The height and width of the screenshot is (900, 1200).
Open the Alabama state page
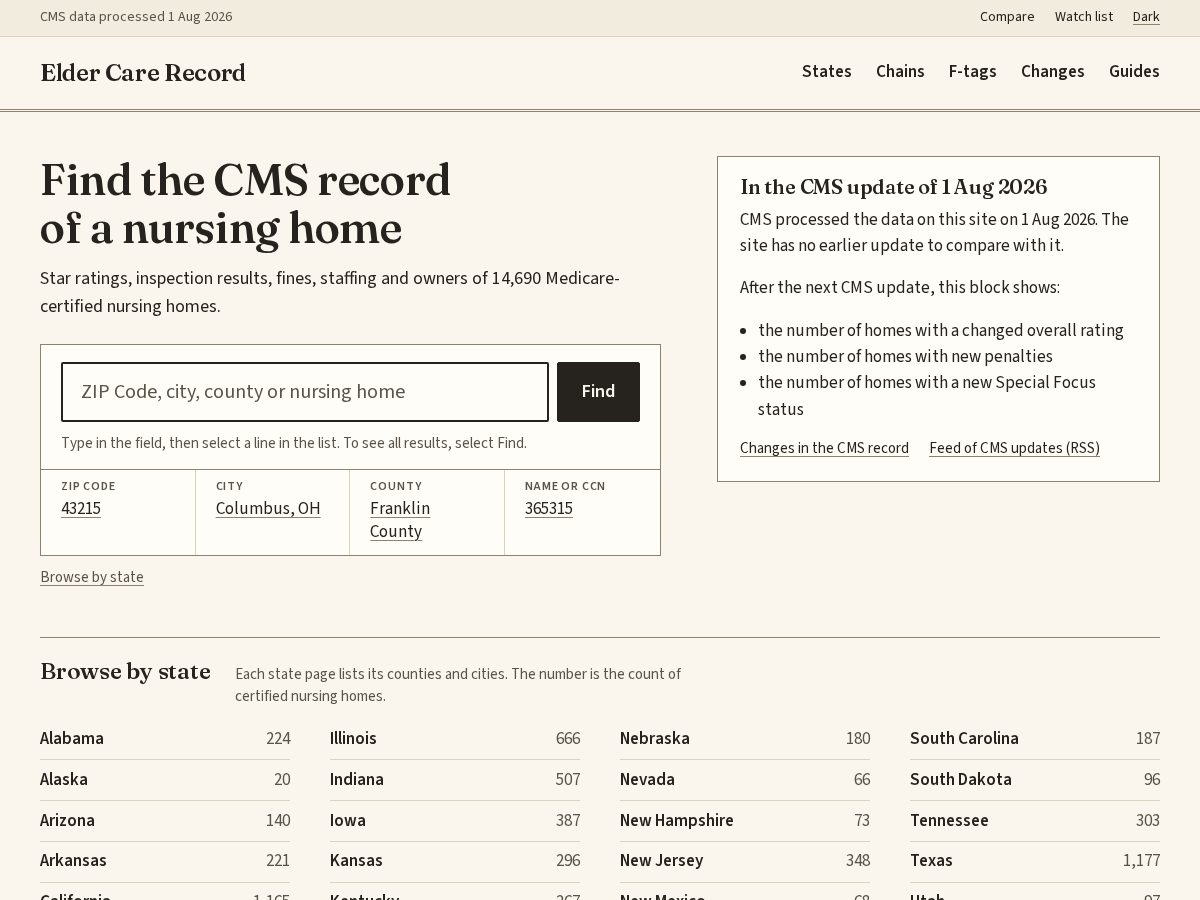(72, 738)
